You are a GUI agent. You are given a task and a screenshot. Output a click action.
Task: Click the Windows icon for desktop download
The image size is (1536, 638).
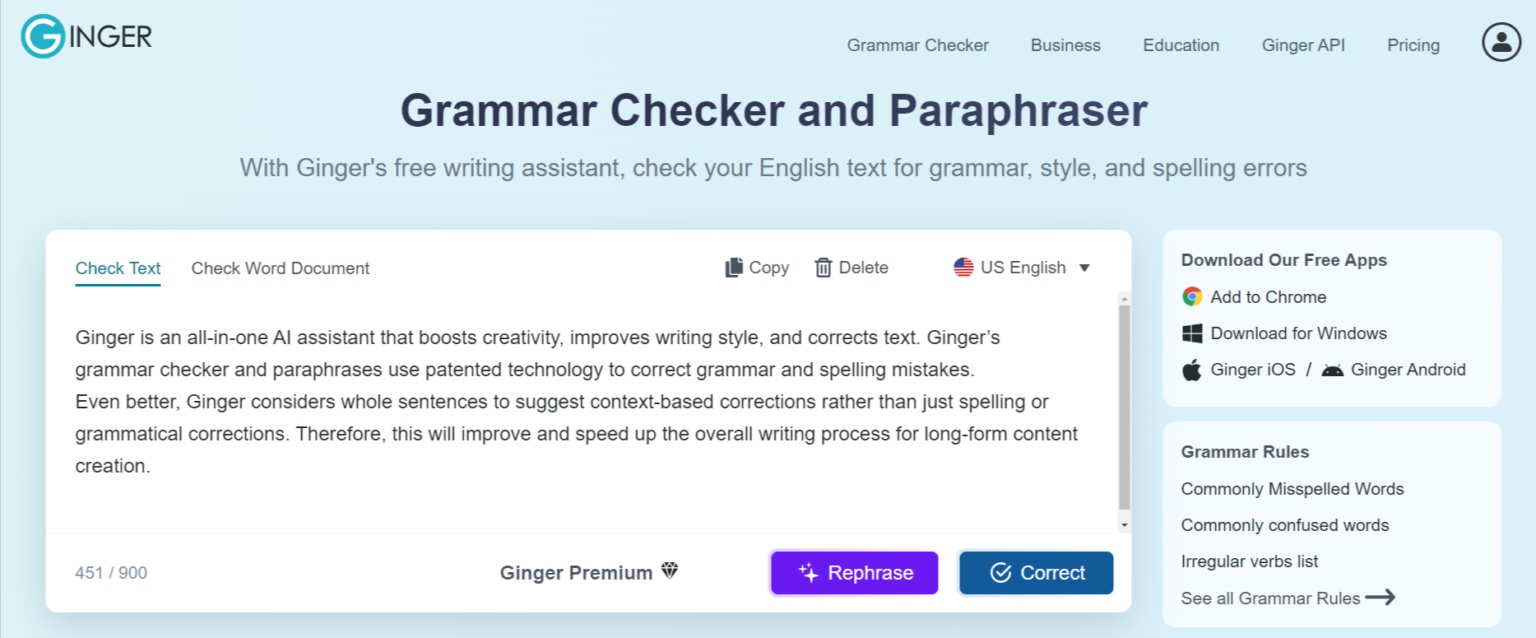point(1191,333)
